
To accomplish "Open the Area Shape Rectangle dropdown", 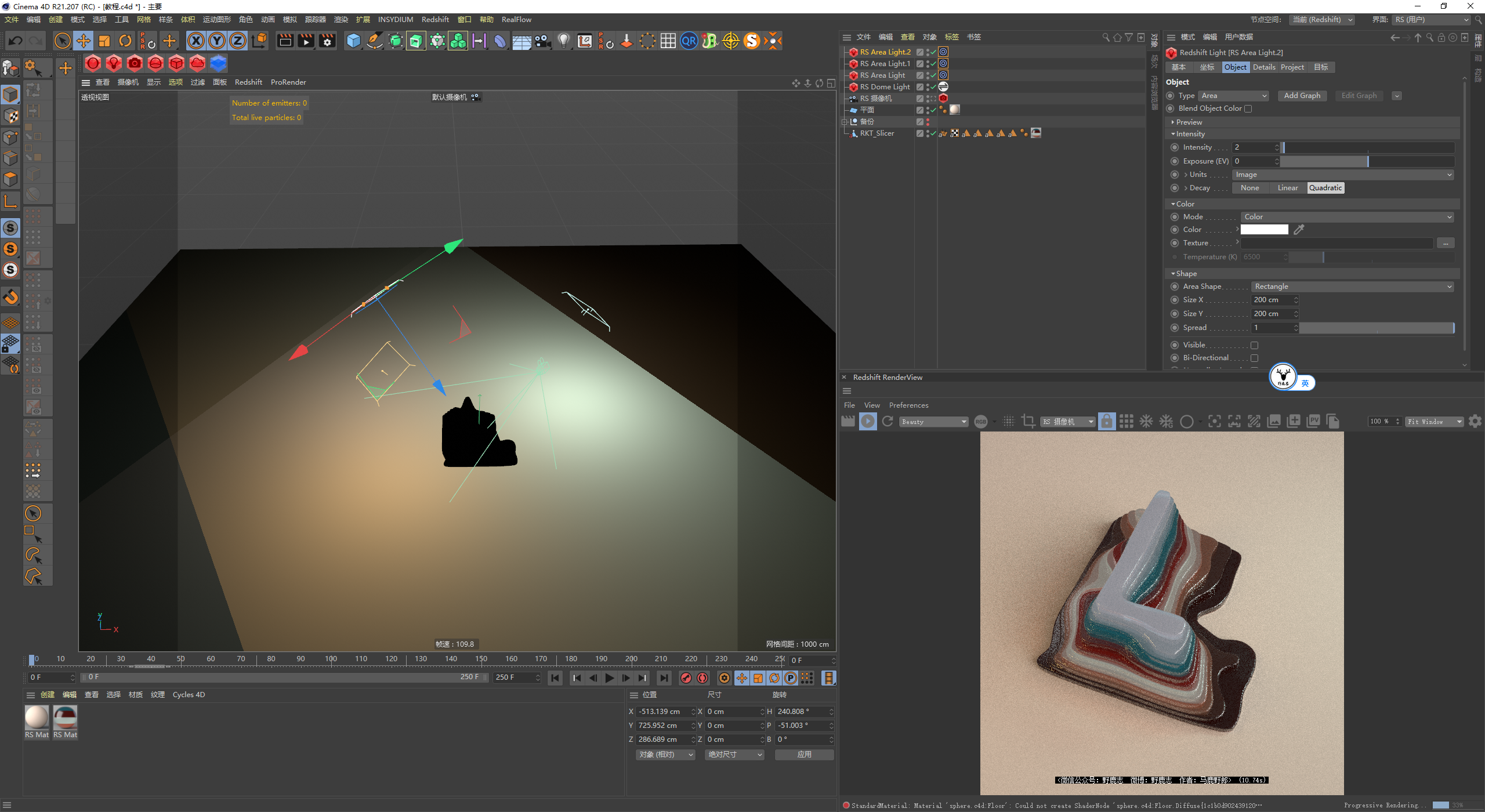I will (x=1352, y=287).
